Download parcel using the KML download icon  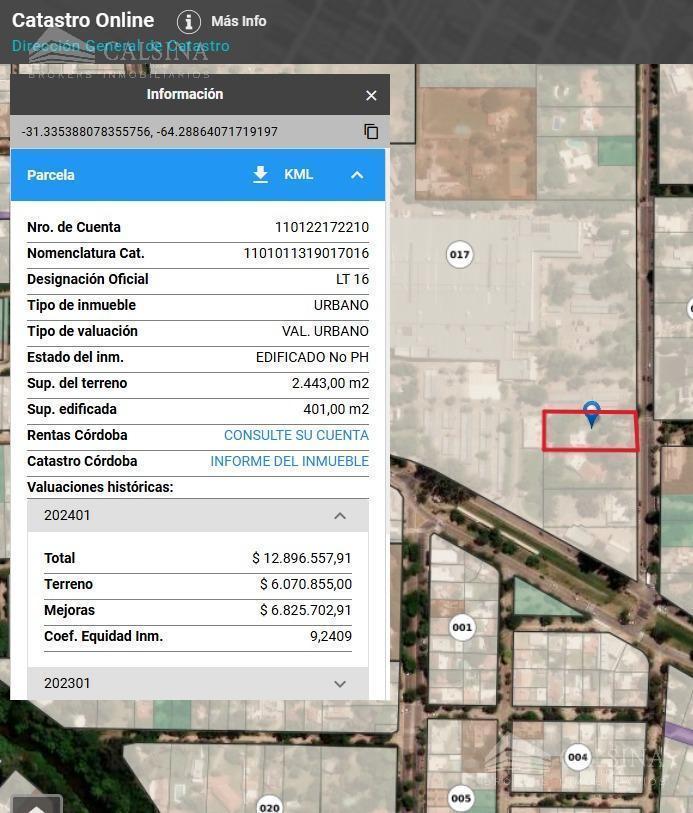click(260, 175)
